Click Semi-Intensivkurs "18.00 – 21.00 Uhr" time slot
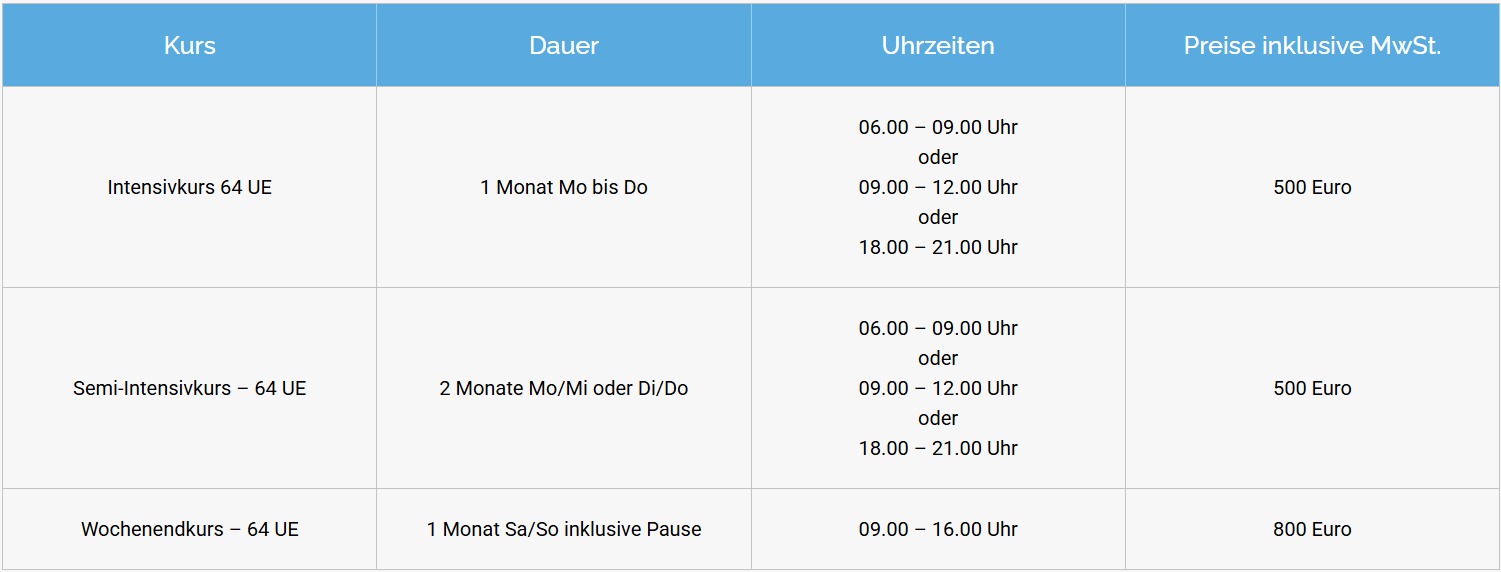The image size is (1501, 572). [938, 448]
